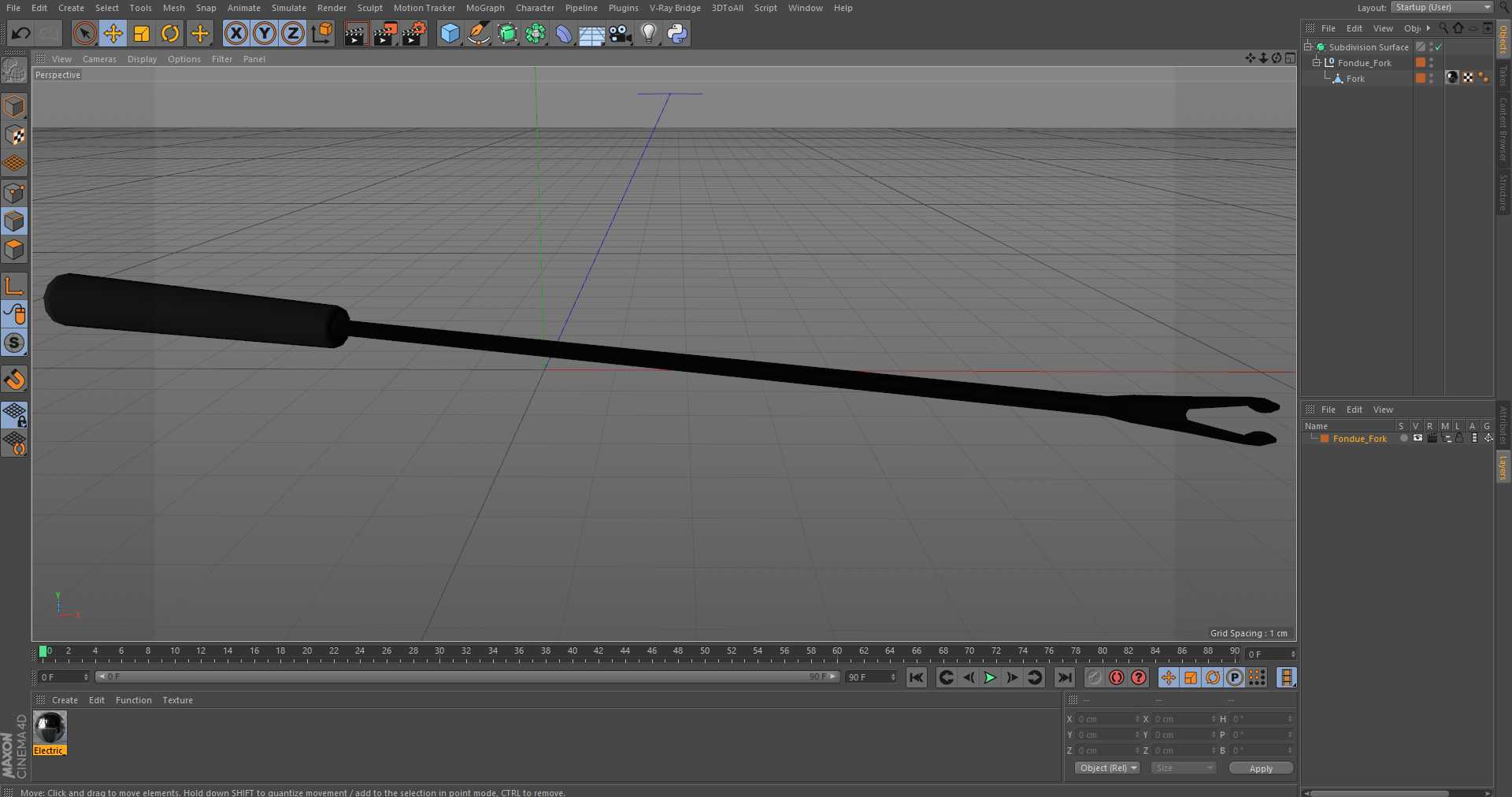Screen dimensions: 1512x797
Task: Switch to Points mode
Action: [14, 193]
